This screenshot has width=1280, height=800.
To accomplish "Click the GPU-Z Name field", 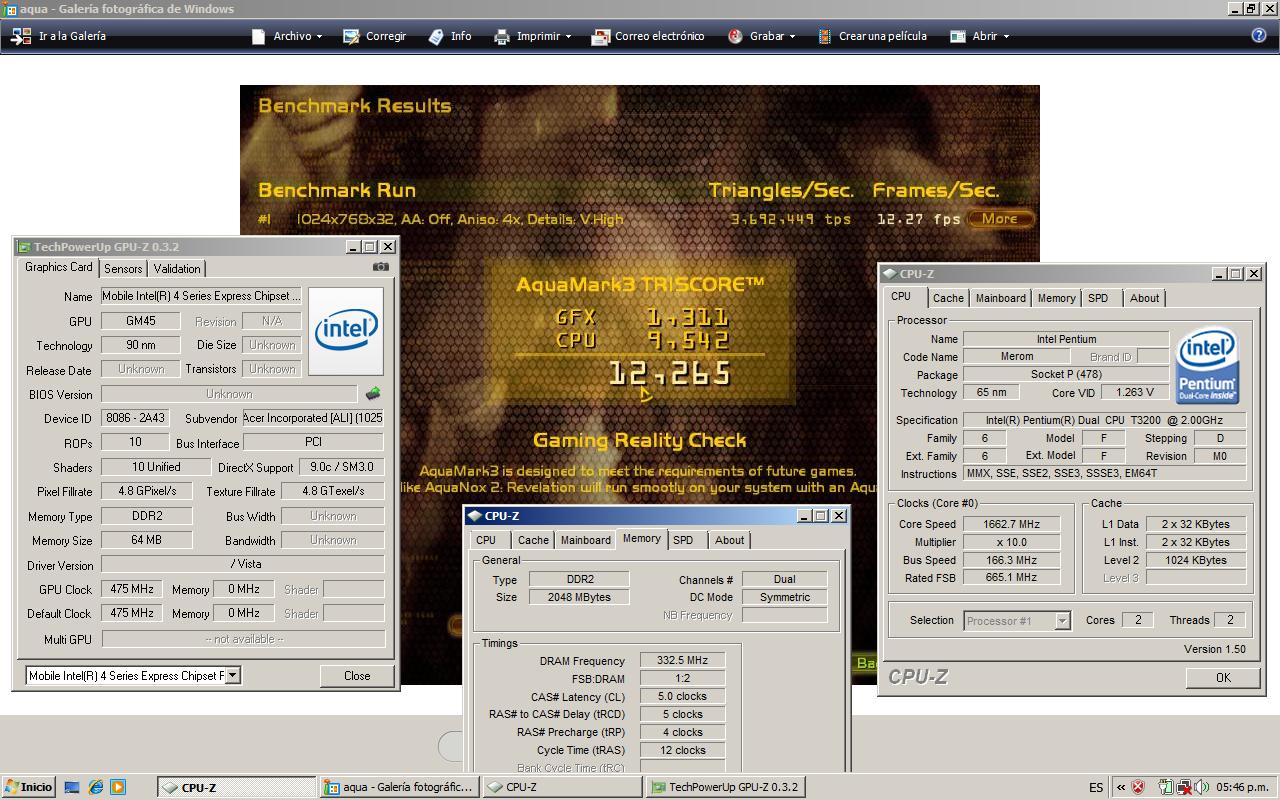I will click(x=201, y=296).
